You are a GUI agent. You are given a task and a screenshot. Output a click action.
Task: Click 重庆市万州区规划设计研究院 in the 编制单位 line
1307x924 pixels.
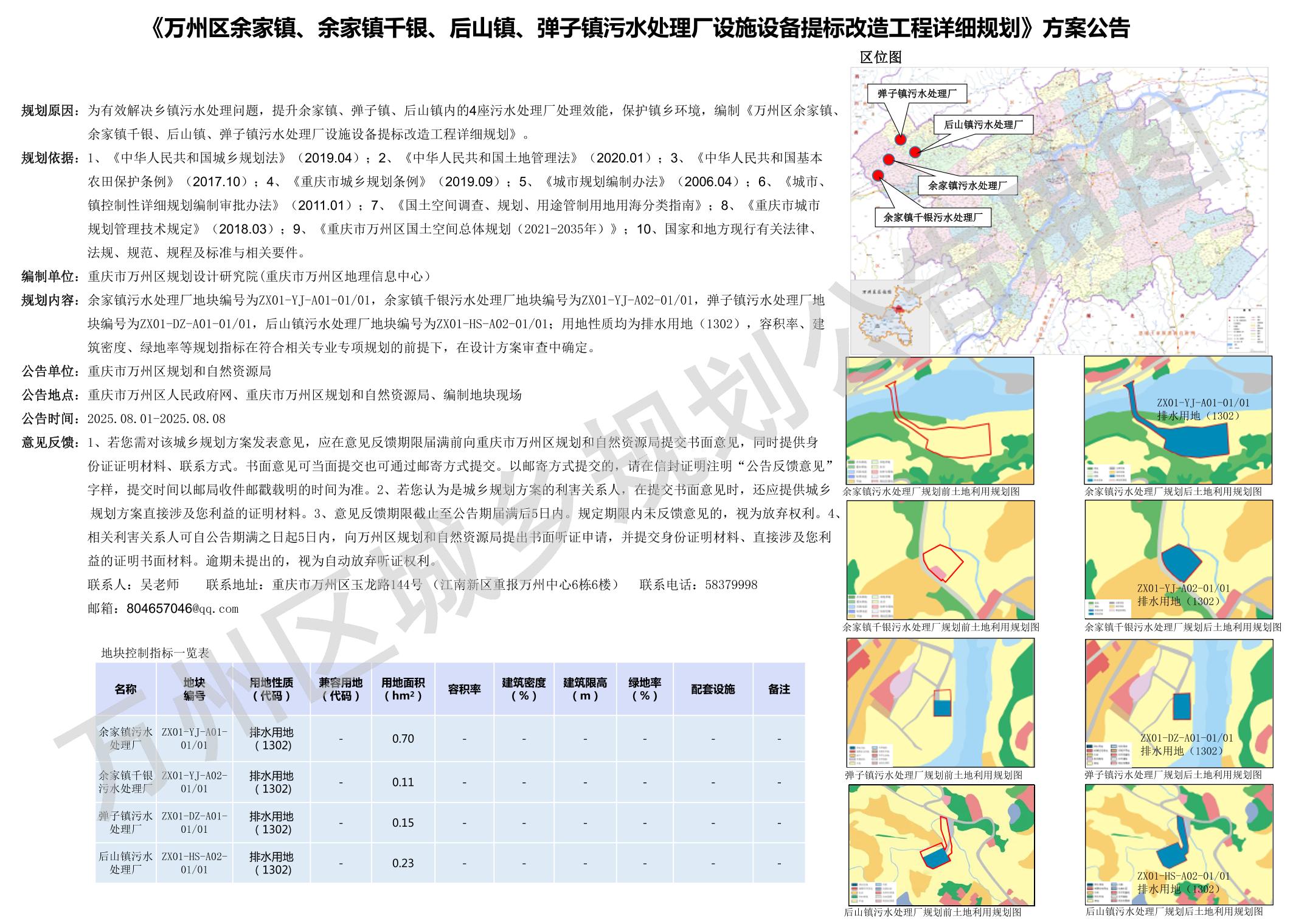pos(173,277)
